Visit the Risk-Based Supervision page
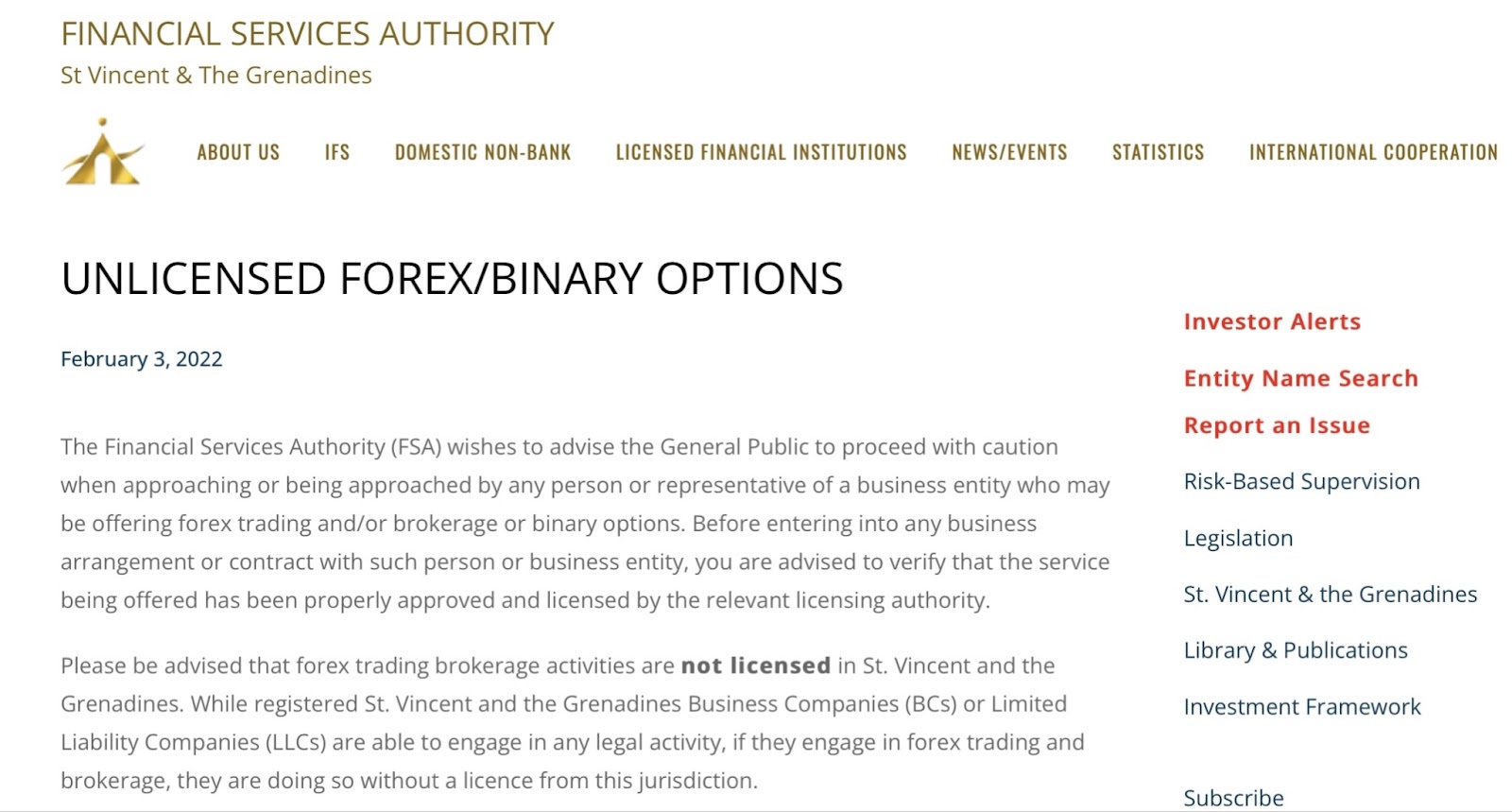 tap(1301, 481)
